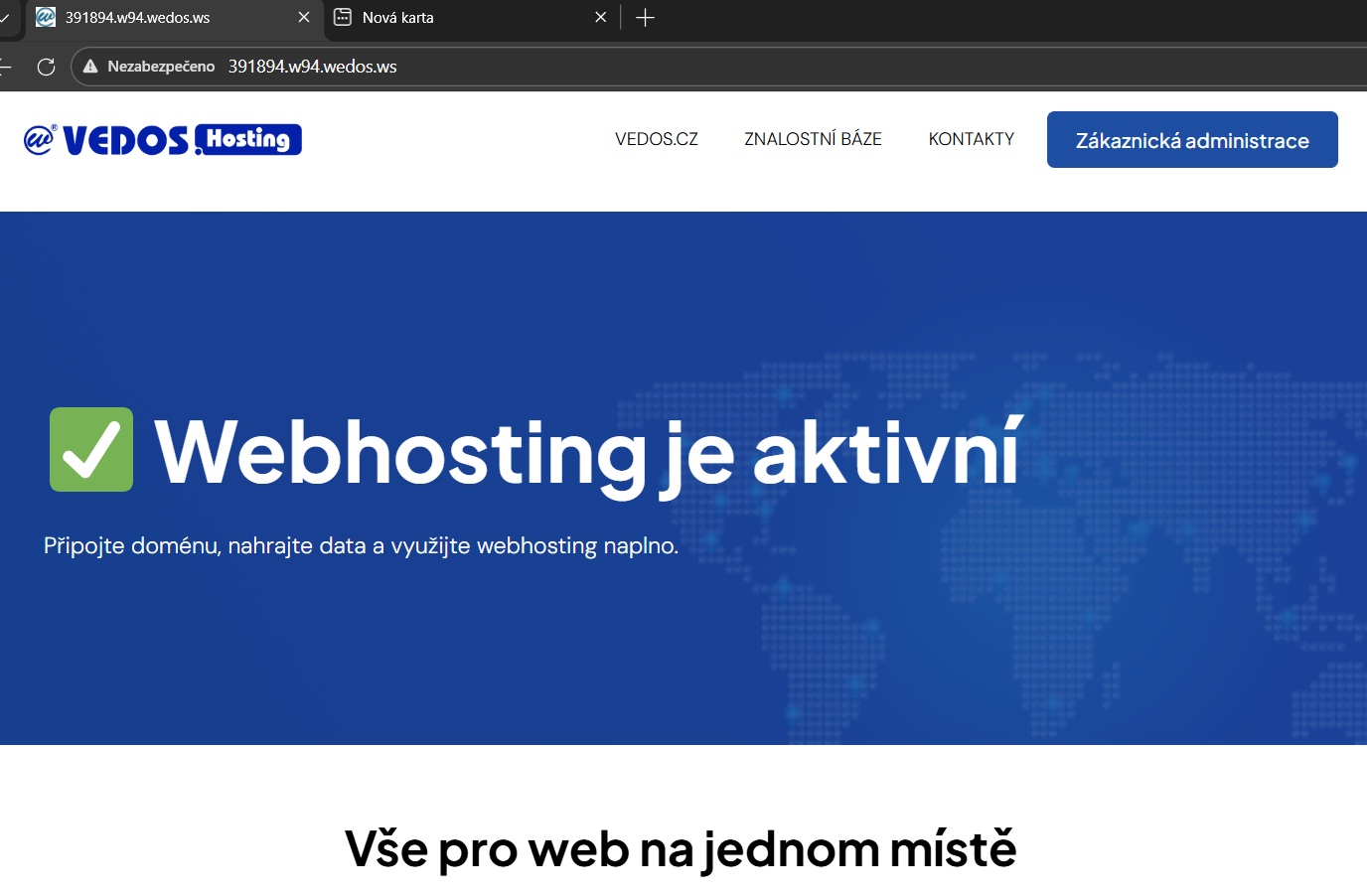Image resolution: width=1367 pixels, height=896 pixels.
Task: Click the blue Hosting badge in logo
Action: [248, 139]
